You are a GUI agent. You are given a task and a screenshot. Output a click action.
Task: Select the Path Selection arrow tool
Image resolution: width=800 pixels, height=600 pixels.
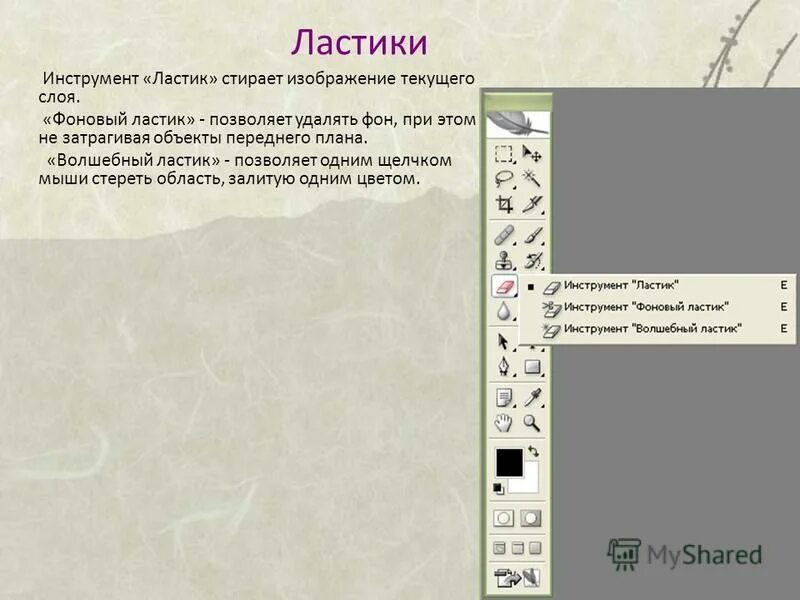[x=503, y=341]
